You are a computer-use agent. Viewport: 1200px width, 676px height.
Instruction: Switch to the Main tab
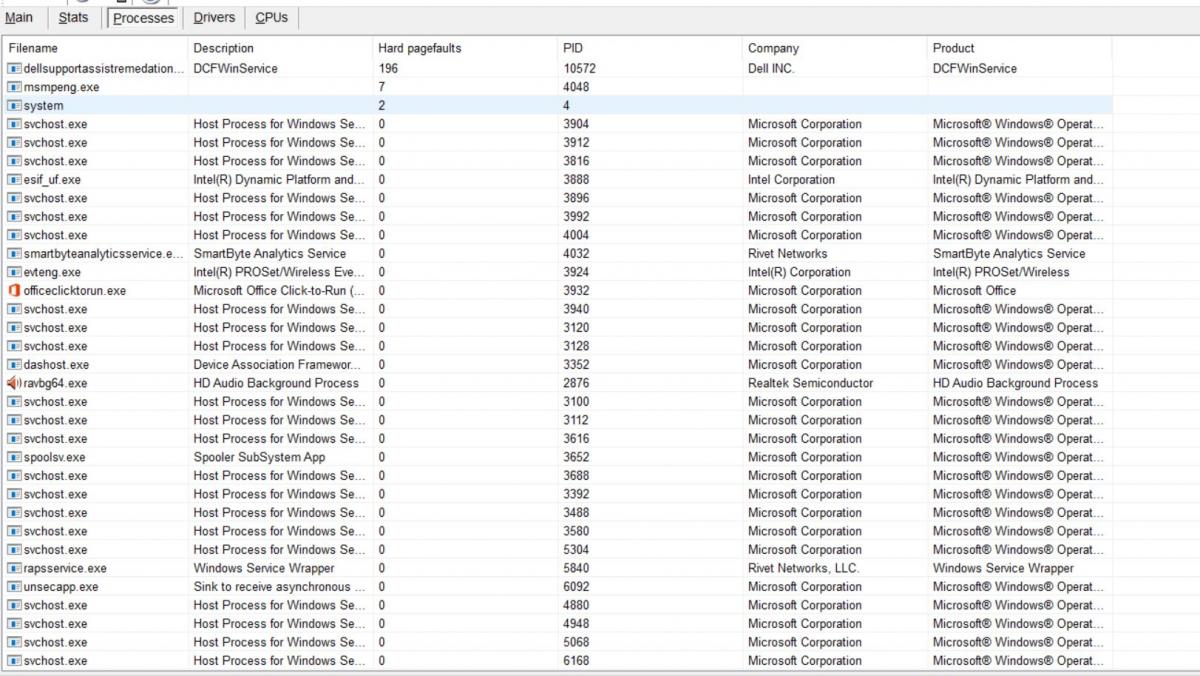[x=19, y=17]
